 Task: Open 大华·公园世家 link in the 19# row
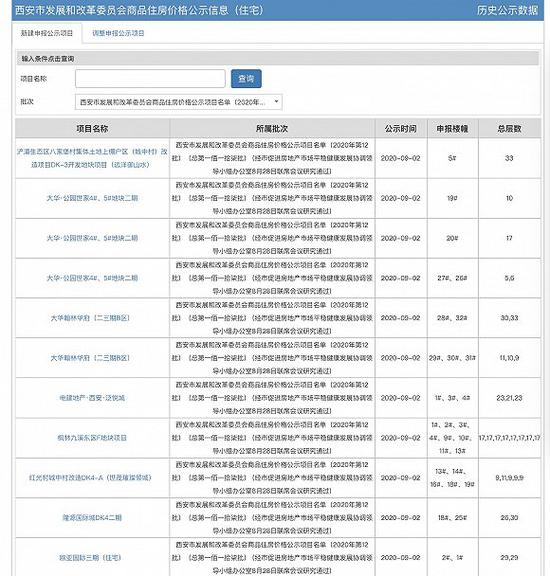92,198
